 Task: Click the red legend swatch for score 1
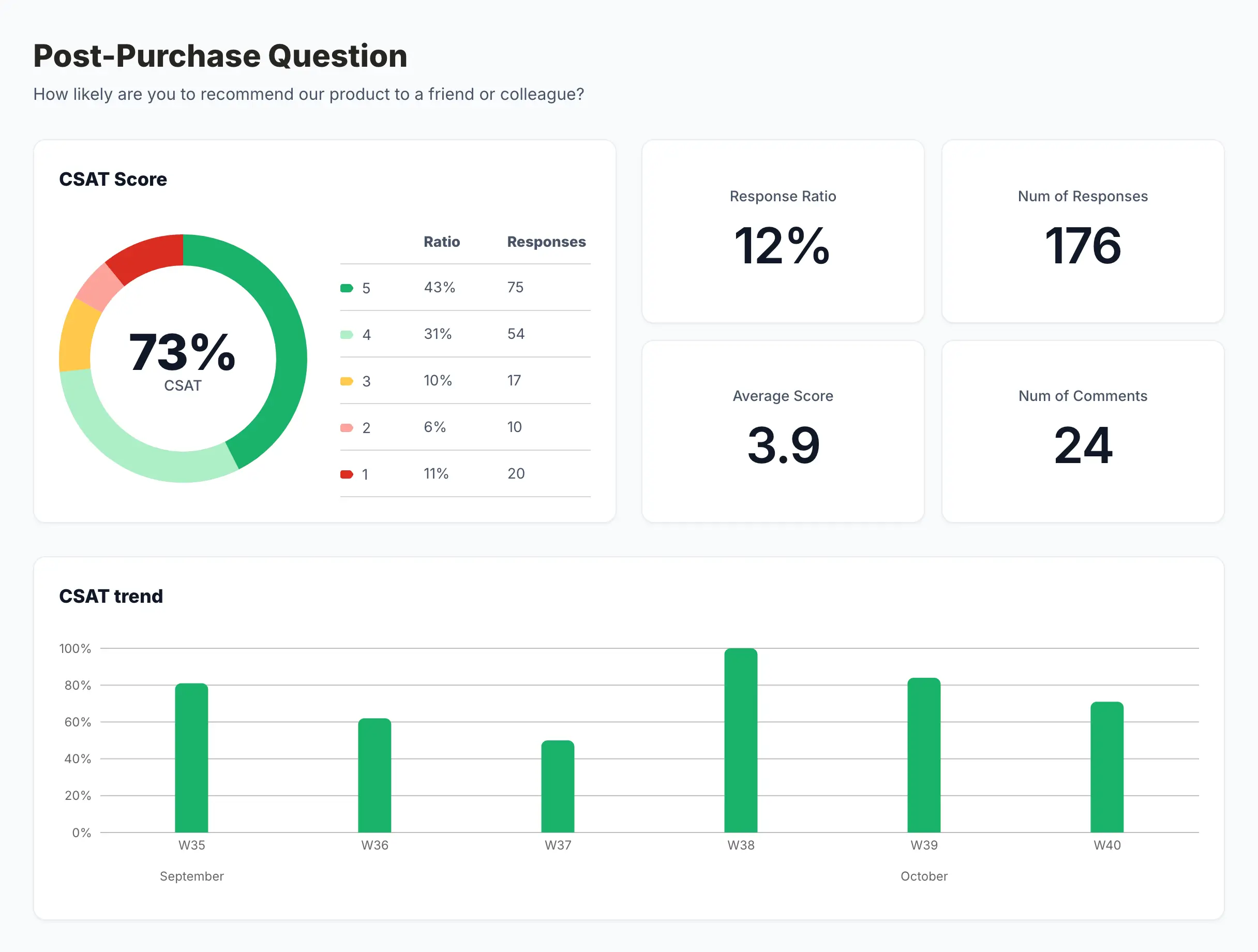(x=347, y=475)
